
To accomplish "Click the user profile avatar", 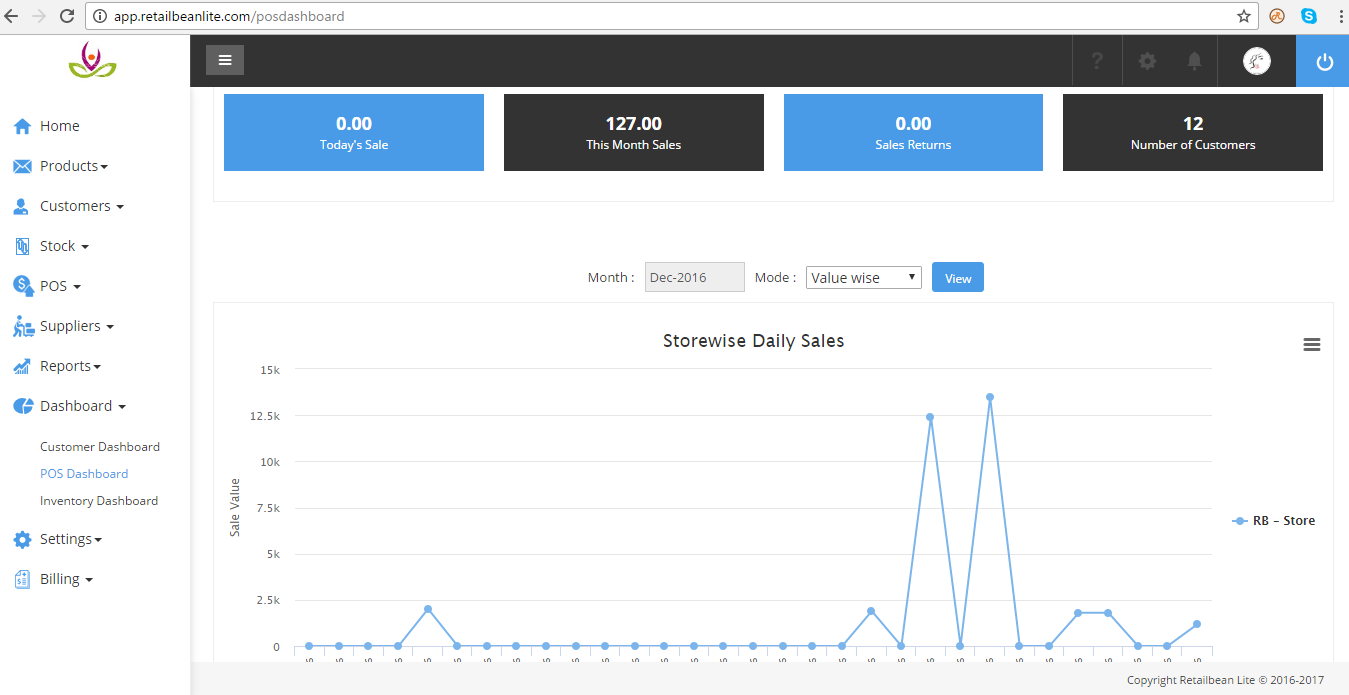I will (x=1256, y=61).
